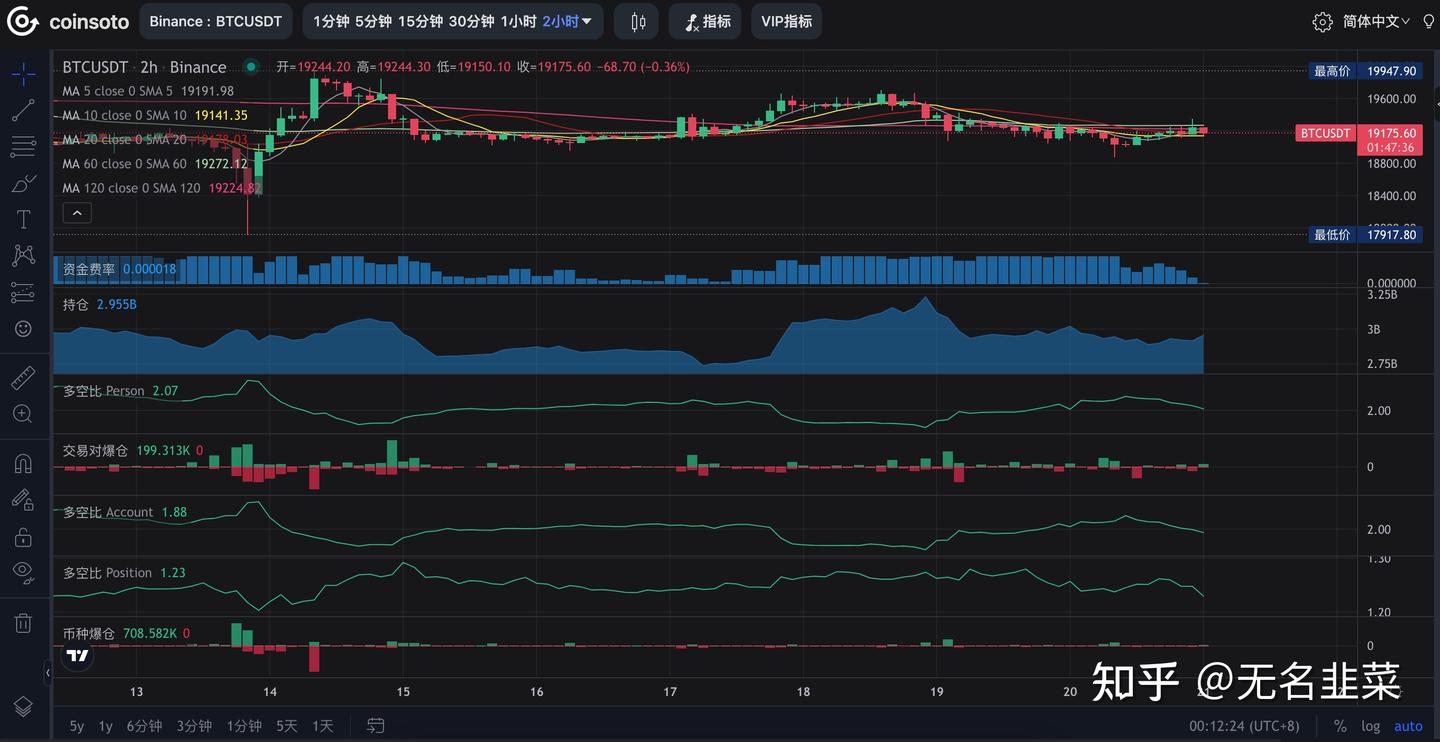Click the coinsoto logo
The width and height of the screenshot is (1440, 742).
69,21
